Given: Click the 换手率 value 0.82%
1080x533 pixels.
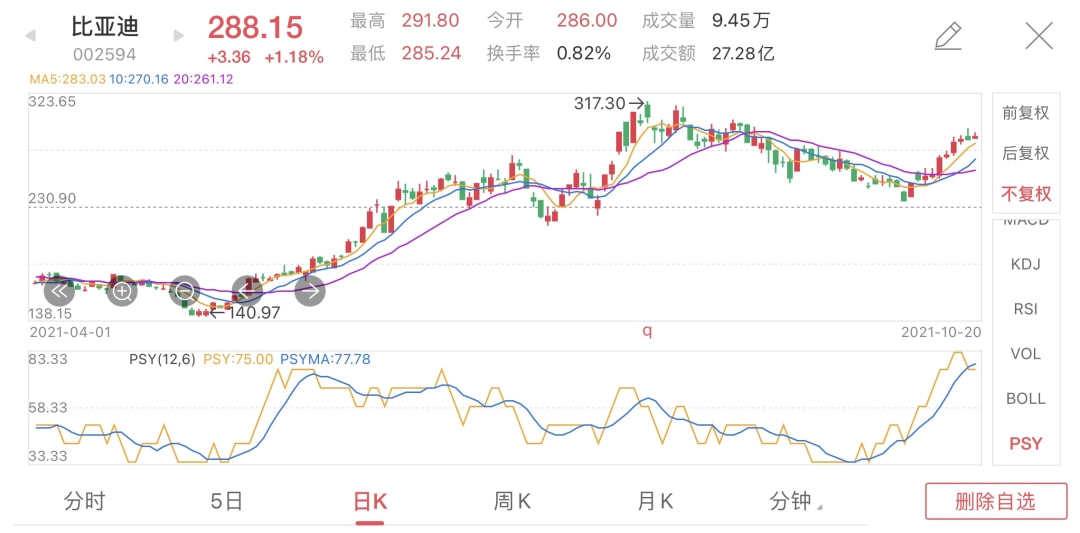Looking at the screenshot, I should 584,53.
